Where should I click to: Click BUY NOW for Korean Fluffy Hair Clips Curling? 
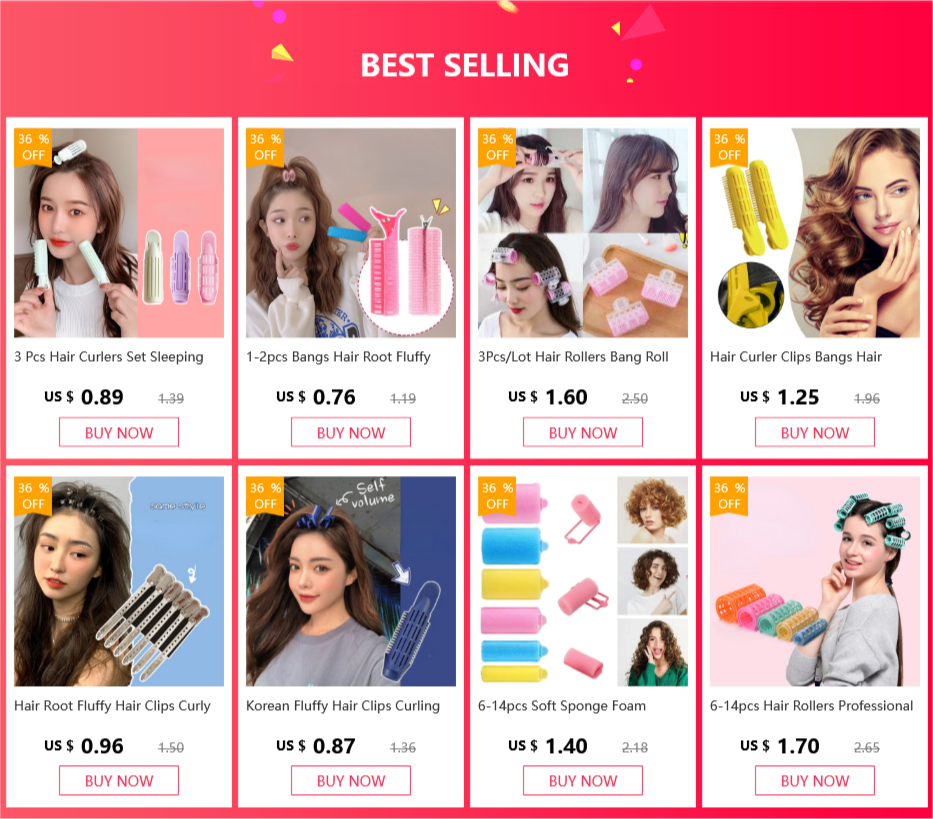350,780
